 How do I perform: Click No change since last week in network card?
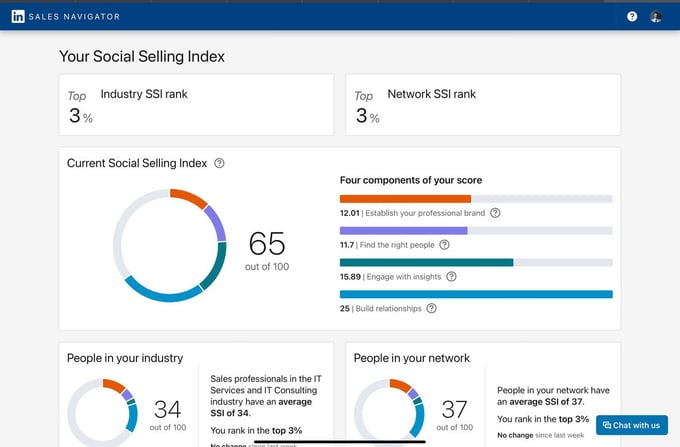click(540, 435)
